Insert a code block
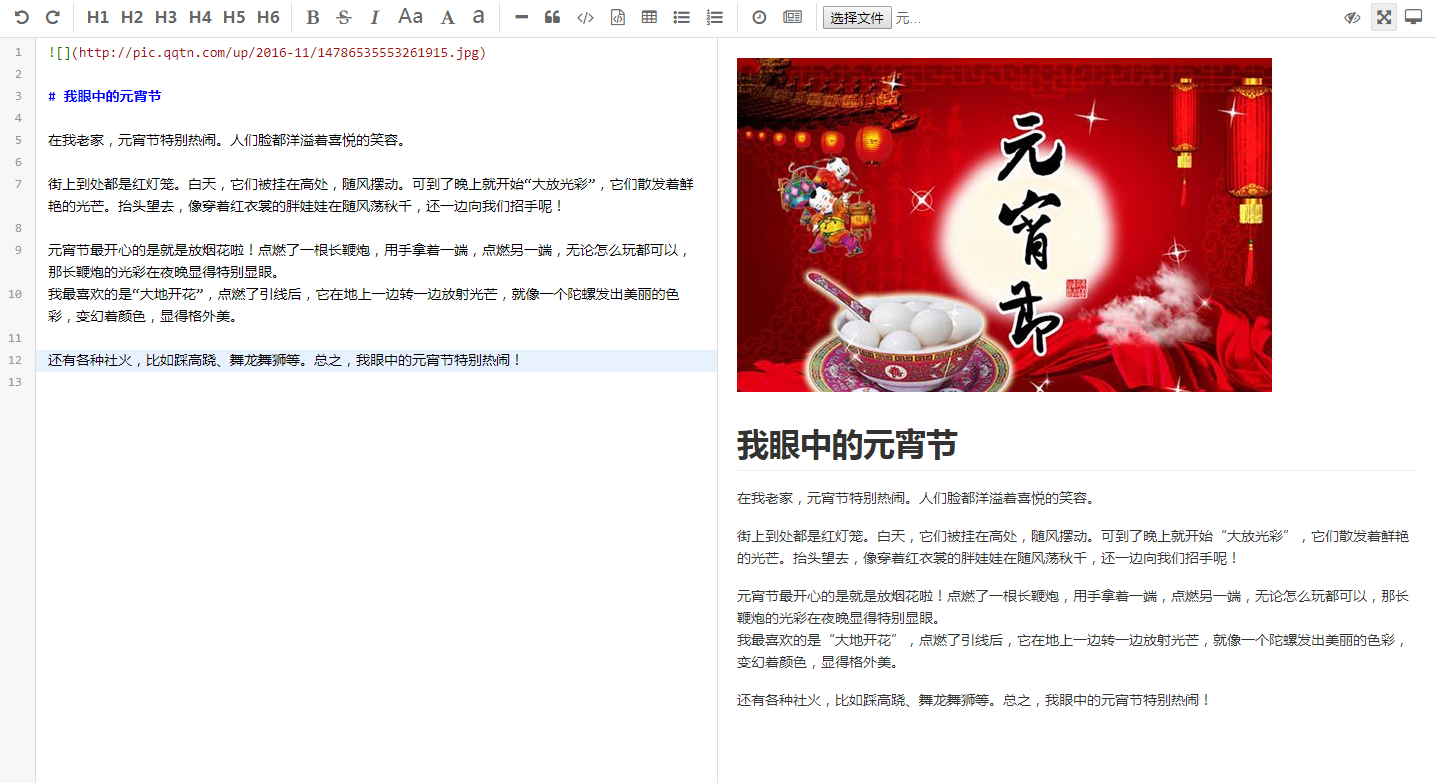The image size is (1436, 783). [618, 17]
